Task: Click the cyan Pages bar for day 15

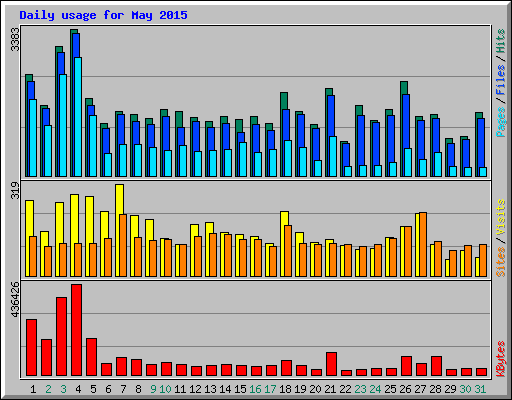Action: 243,159
